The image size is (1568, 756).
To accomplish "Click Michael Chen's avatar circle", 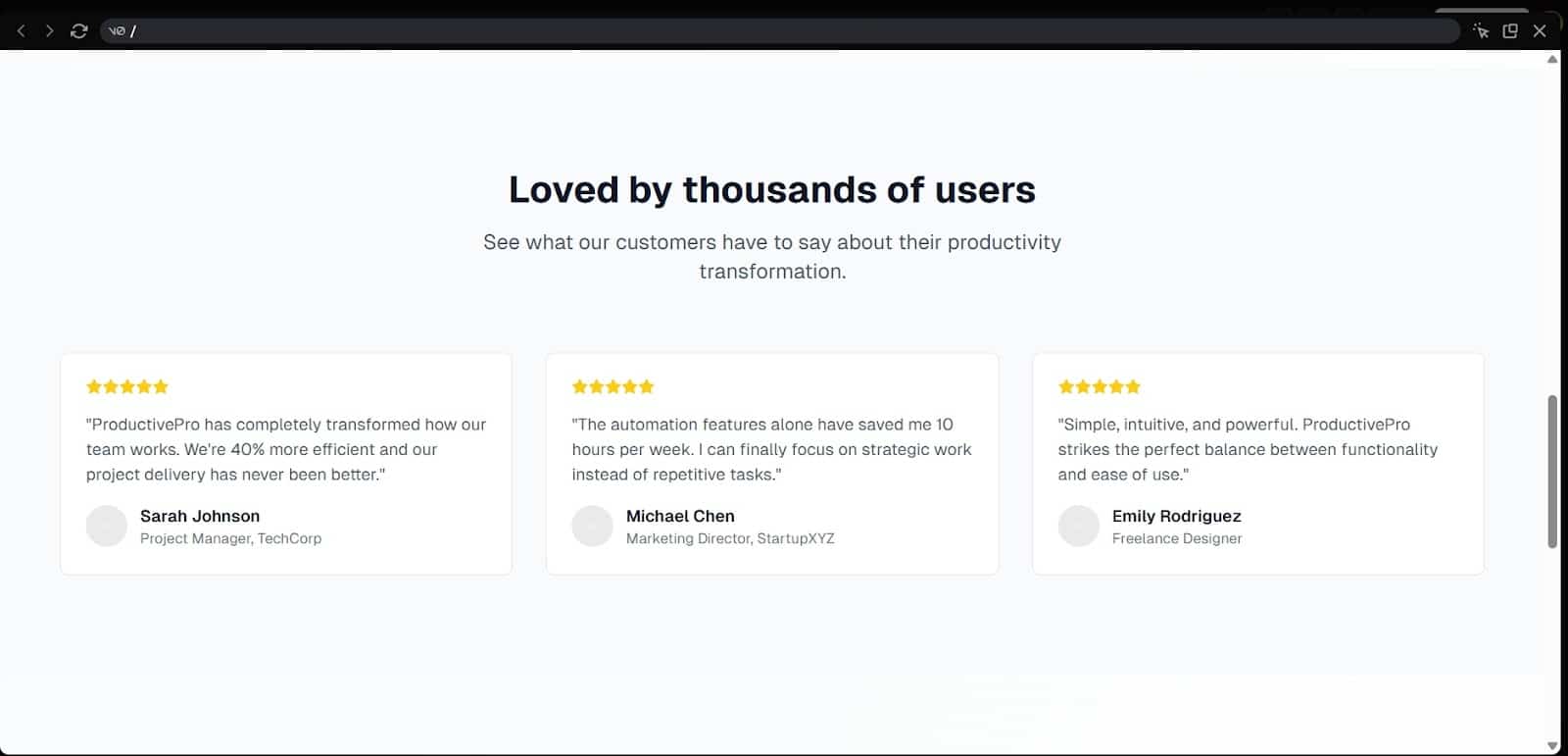I will click(592, 526).
